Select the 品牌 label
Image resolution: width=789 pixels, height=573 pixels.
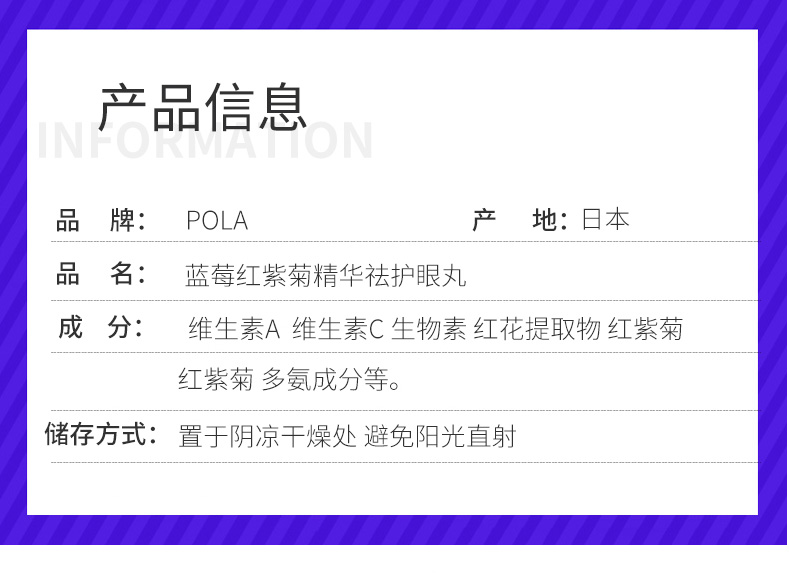[x=101, y=221]
